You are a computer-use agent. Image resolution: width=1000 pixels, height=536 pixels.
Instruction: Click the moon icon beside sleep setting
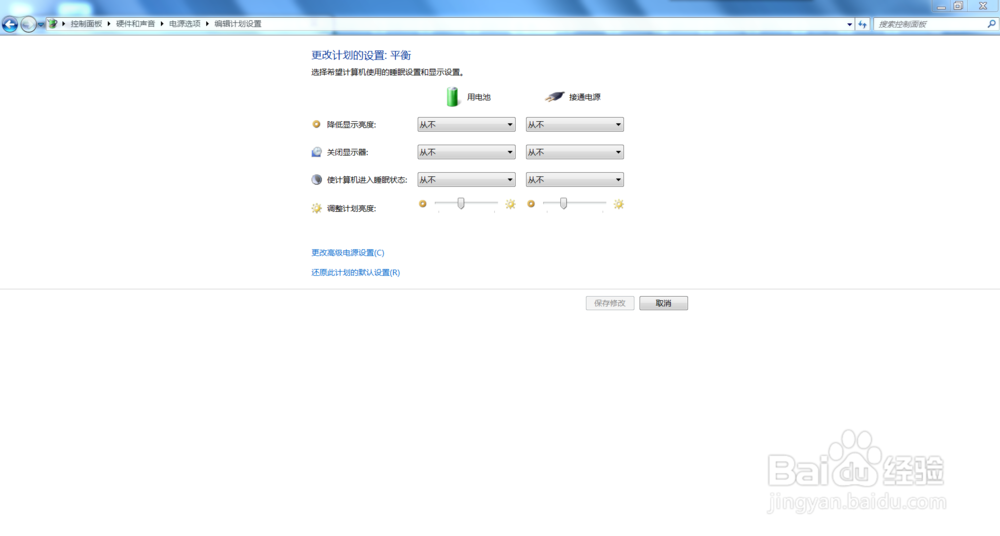tap(316, 180)
